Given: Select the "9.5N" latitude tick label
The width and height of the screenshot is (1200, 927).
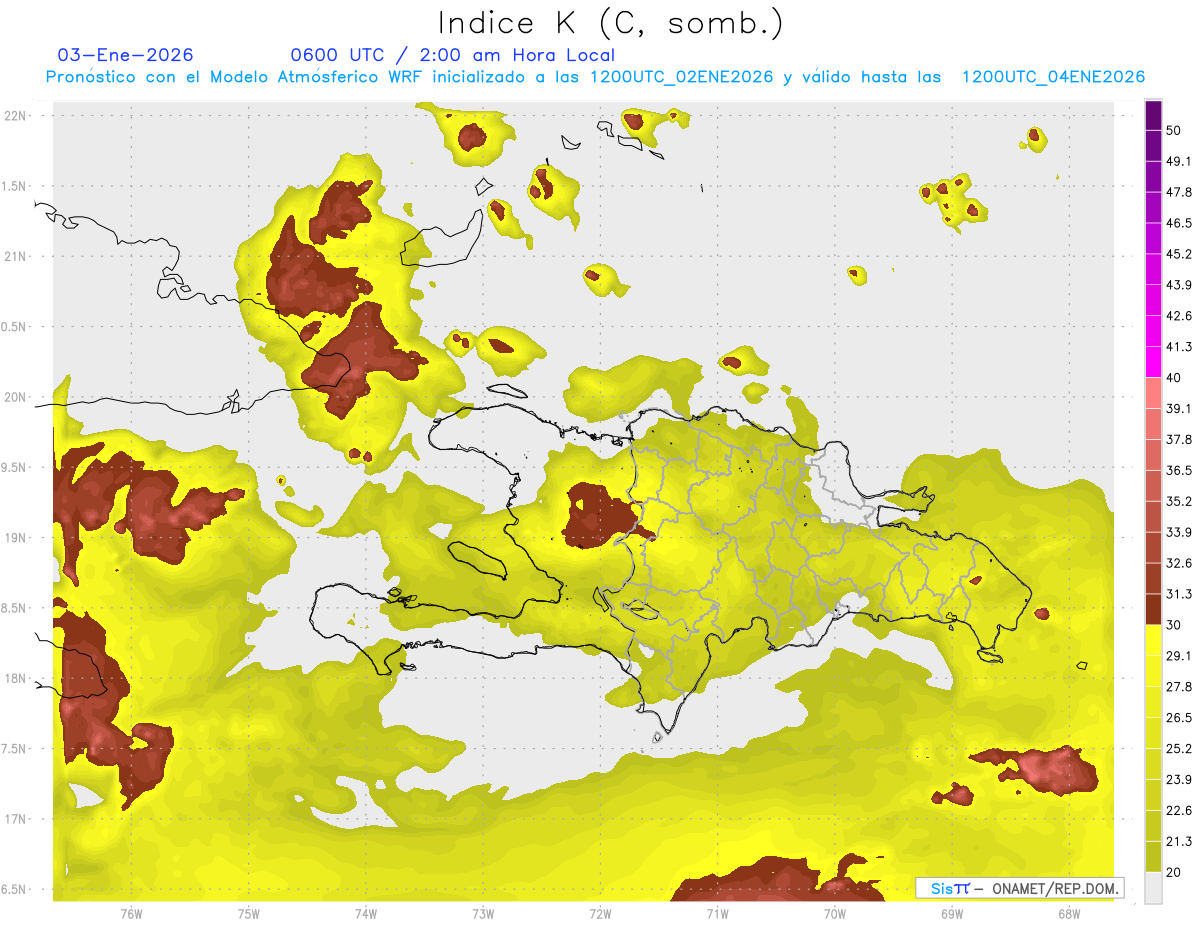Looking at the screenshot, I should point(15,468).
